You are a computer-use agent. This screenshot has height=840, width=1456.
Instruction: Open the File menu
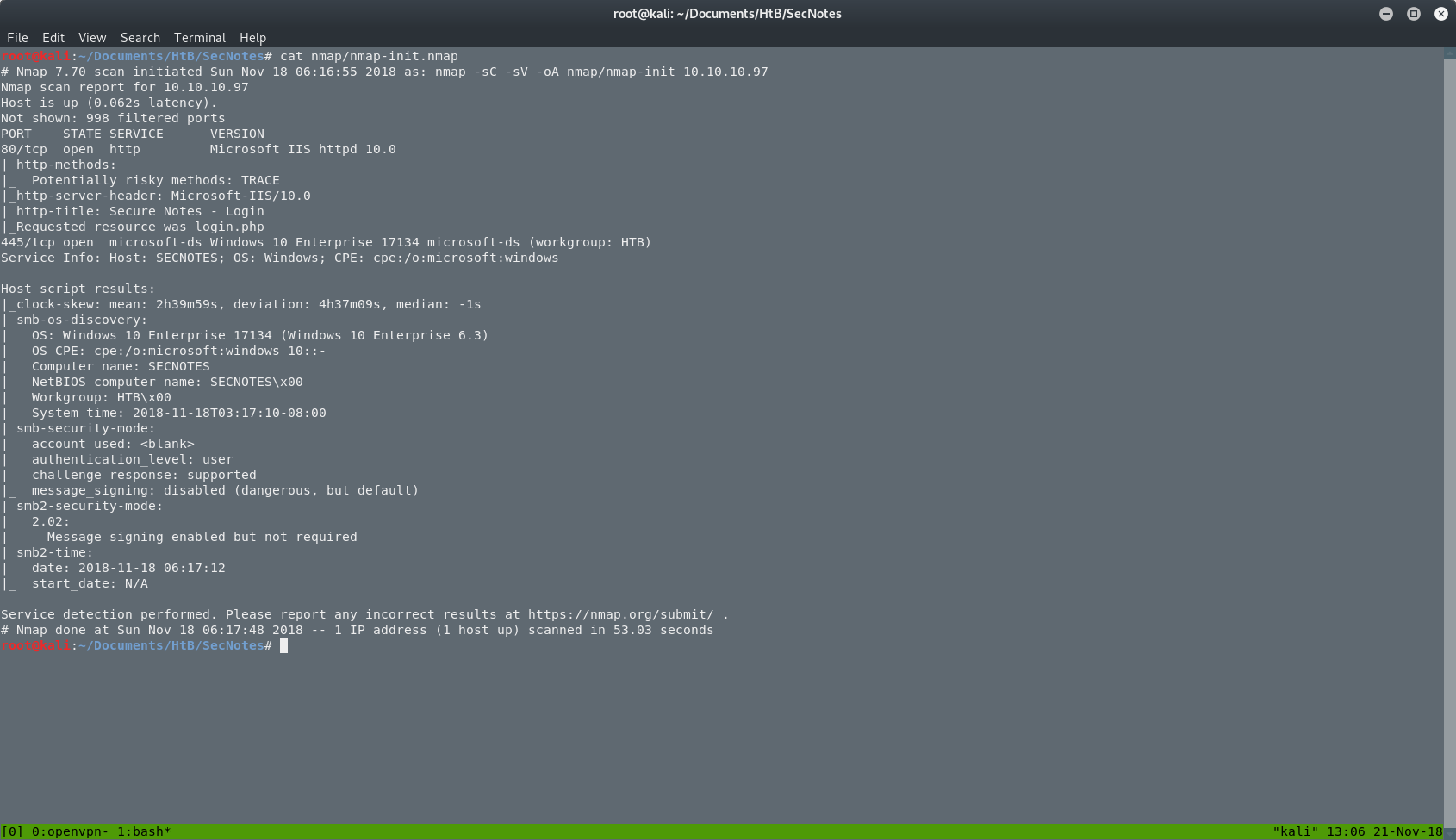[17, 37]
